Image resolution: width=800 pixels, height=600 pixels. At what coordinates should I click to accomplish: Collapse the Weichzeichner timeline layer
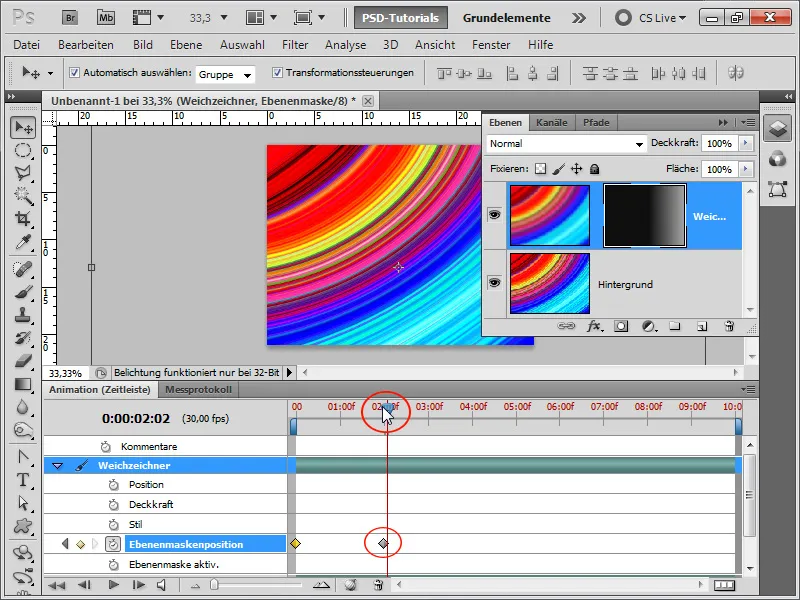[x=57, y=466]
